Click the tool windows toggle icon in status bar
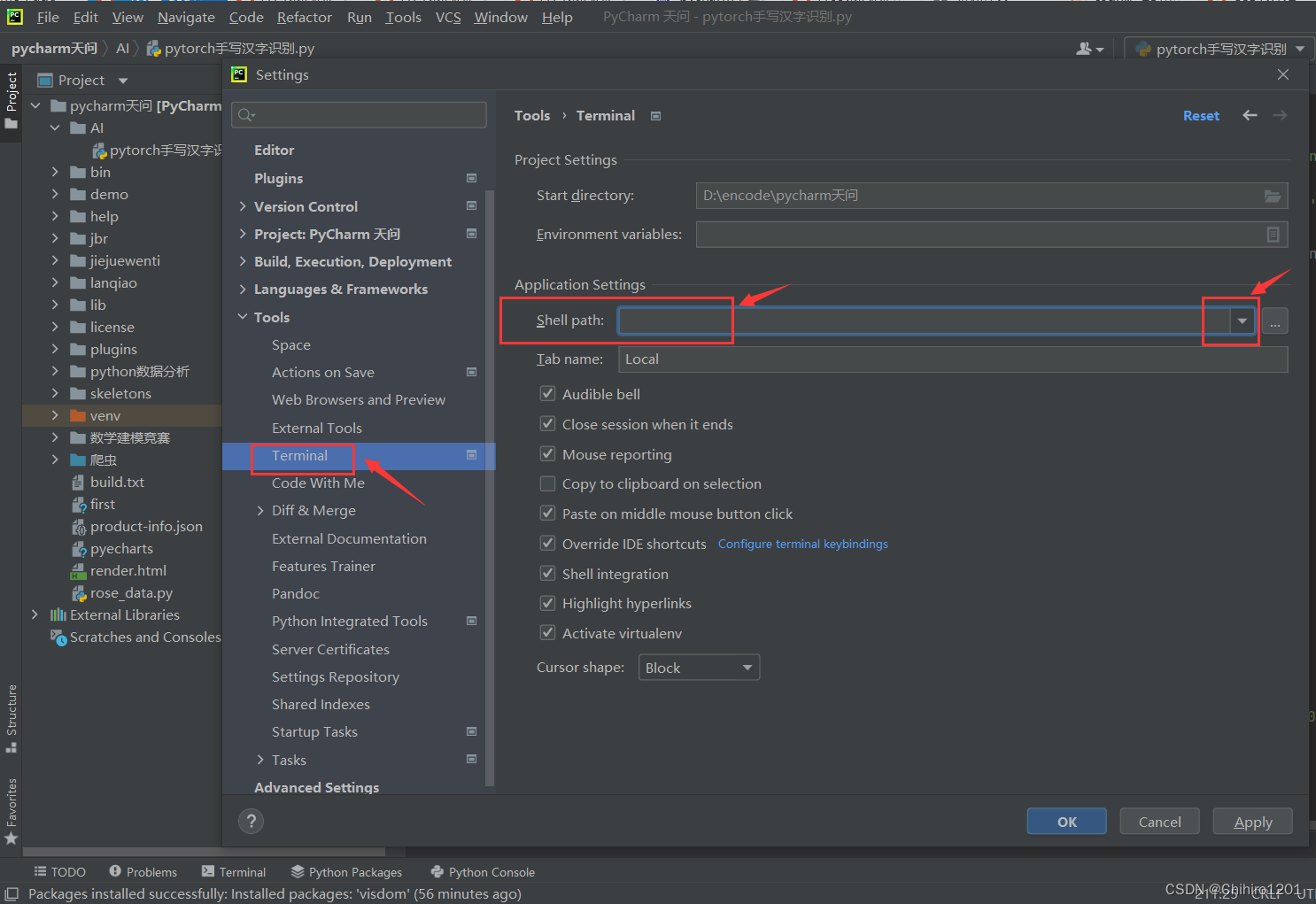 pyautogui.click(x=12, y=894)
